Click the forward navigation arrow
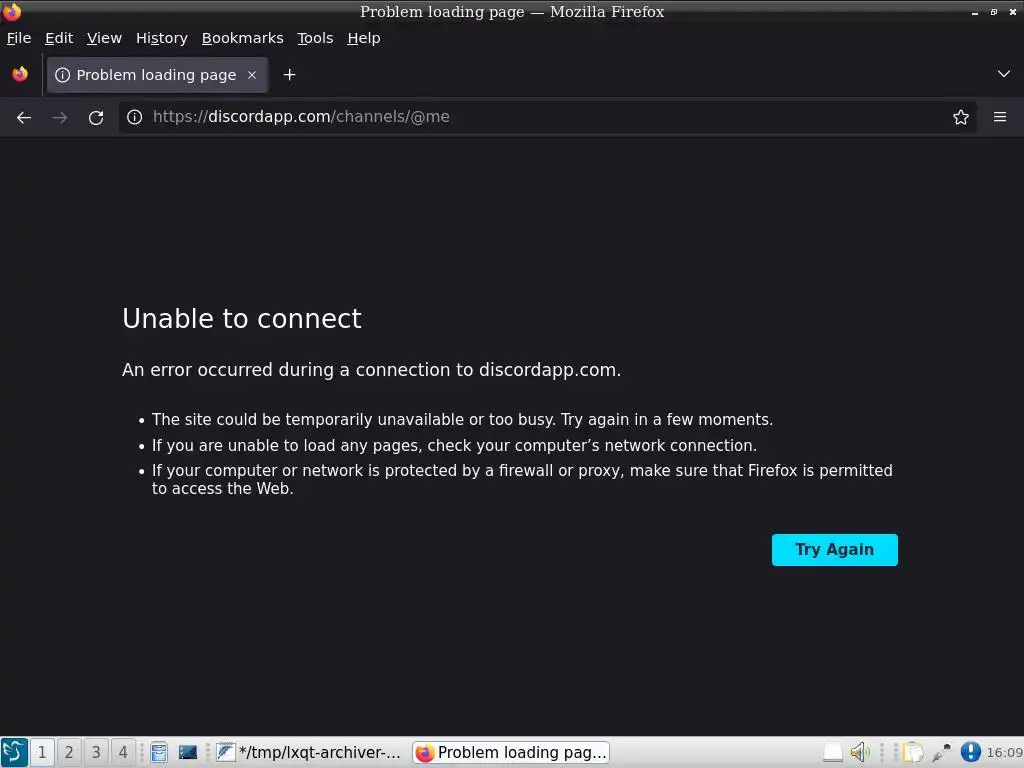 [x=60, y=118]
